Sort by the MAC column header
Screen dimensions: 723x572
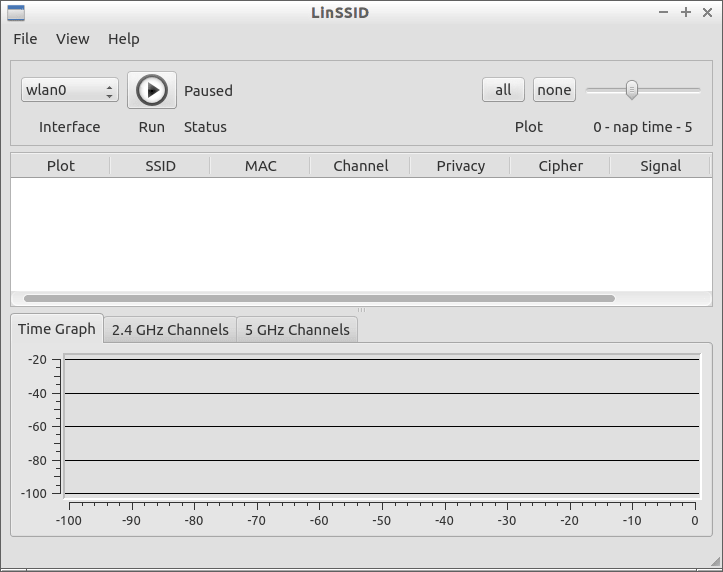[x=260, y=166]
